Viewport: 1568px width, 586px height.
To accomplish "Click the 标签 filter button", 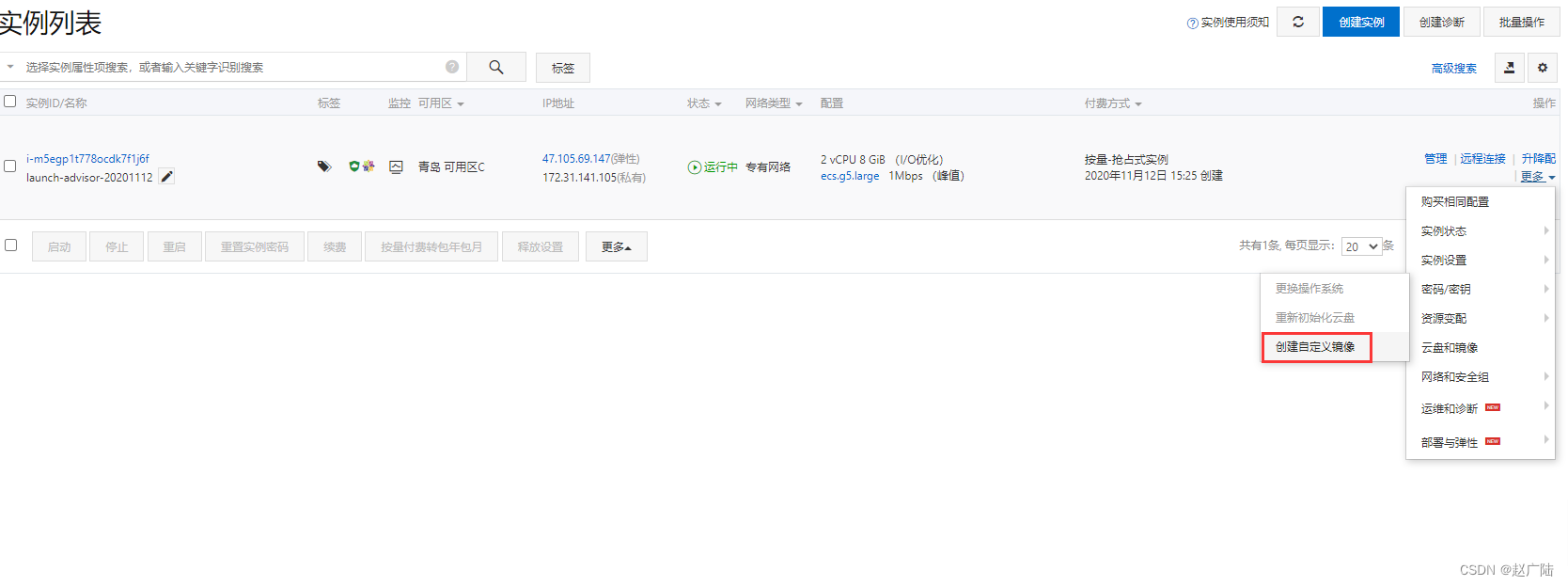I will 563,68.
